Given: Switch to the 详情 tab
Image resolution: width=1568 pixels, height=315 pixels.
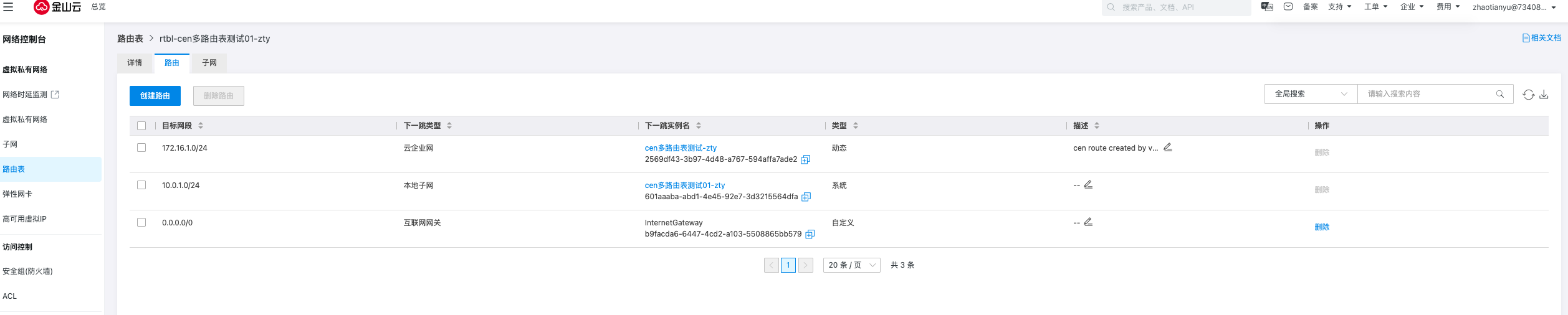Looking at the screenshot, I should [135, 63].
